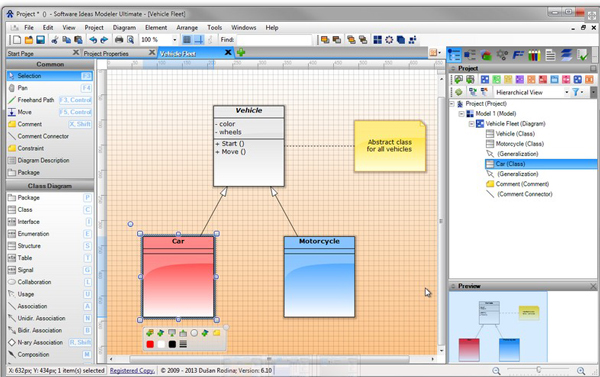
Task: Open the document checkmark validation icon
Action: (582, 55)
